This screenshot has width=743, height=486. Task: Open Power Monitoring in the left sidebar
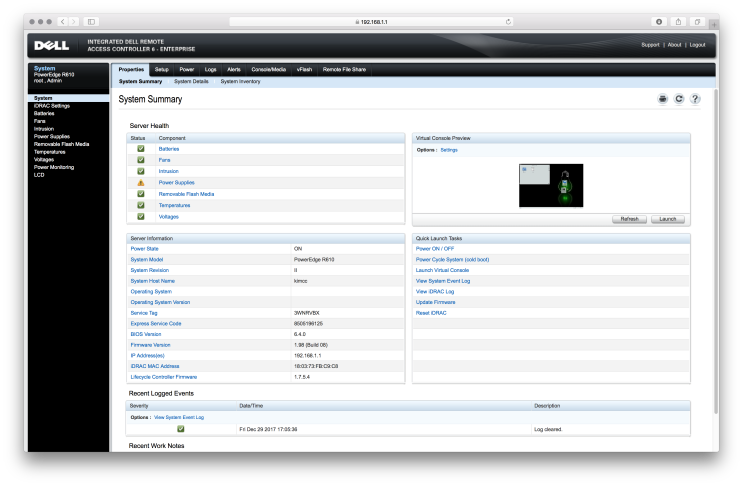[x=54, y=167]
